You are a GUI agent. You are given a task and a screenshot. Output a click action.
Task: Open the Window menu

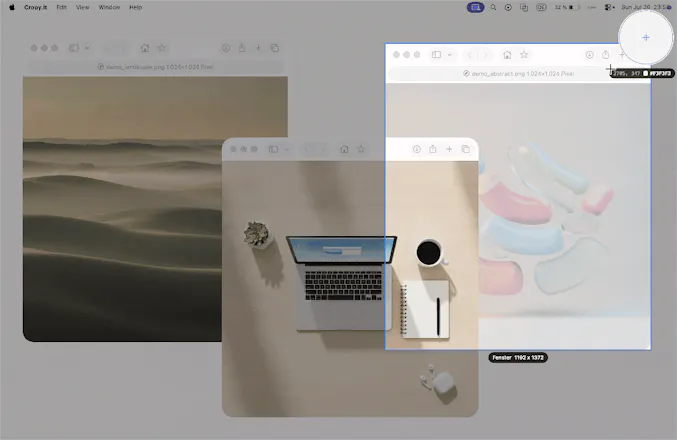pos(109,7)
